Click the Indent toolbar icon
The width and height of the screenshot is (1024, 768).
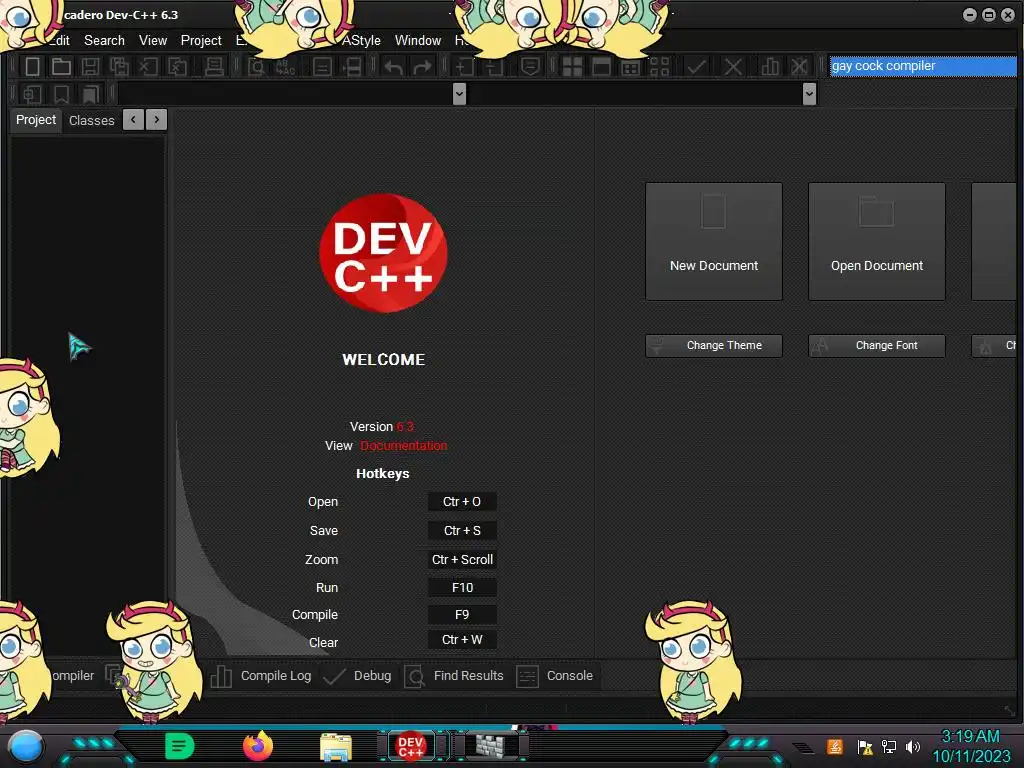465,66
